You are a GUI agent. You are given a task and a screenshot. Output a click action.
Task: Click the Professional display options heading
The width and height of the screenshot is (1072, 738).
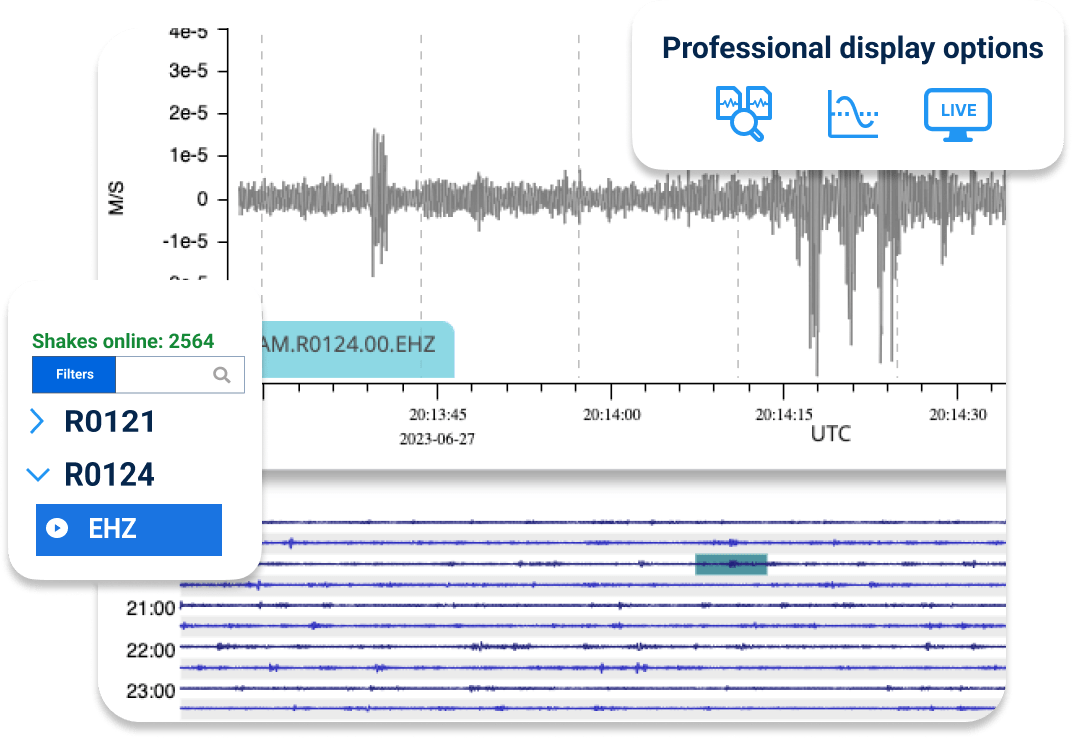tap(851, 47)
